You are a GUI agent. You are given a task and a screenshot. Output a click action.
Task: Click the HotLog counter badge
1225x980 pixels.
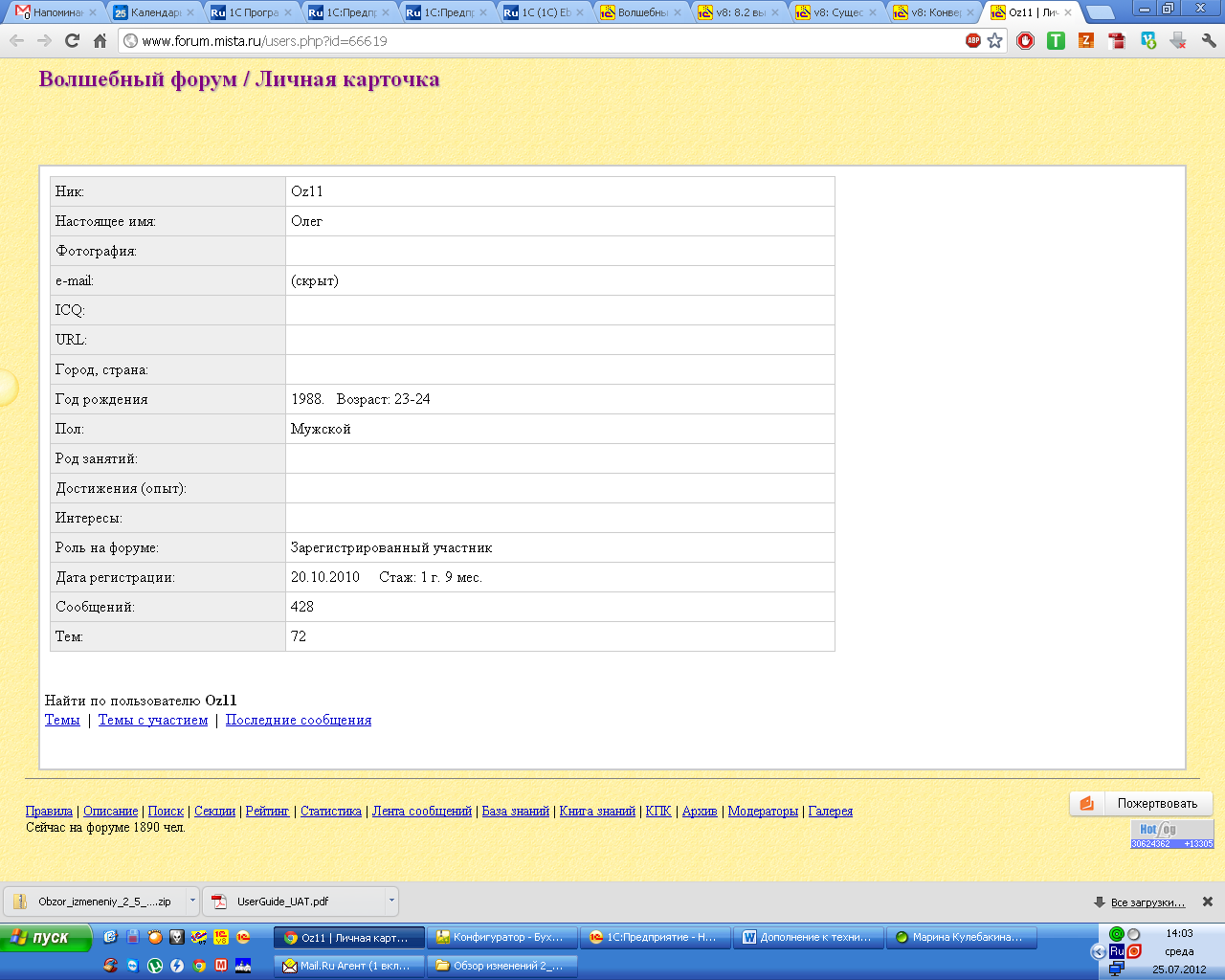[x=1171, y=834]
